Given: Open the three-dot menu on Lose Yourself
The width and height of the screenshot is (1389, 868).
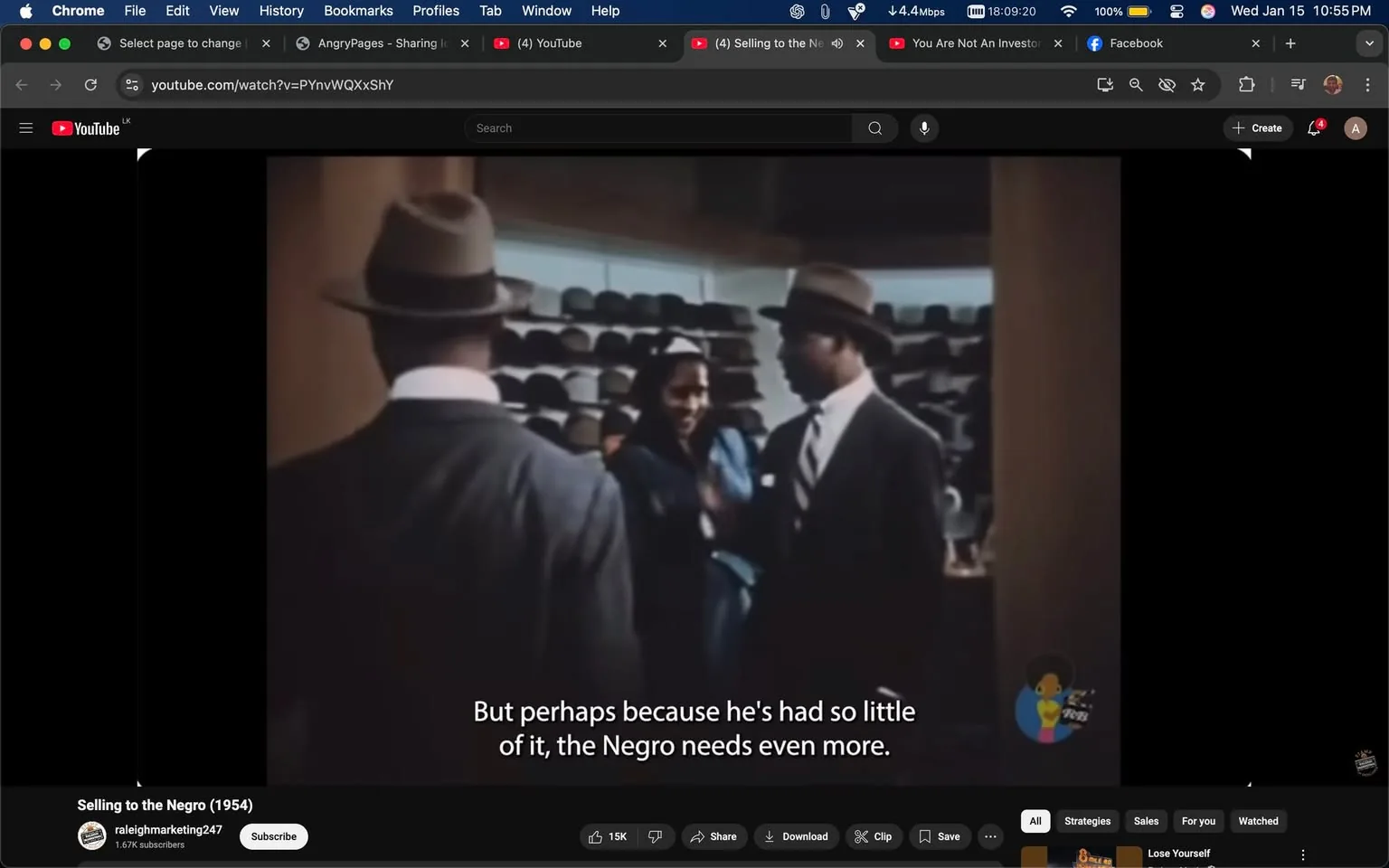Looking at the screenshot, I should (1302, 854).
